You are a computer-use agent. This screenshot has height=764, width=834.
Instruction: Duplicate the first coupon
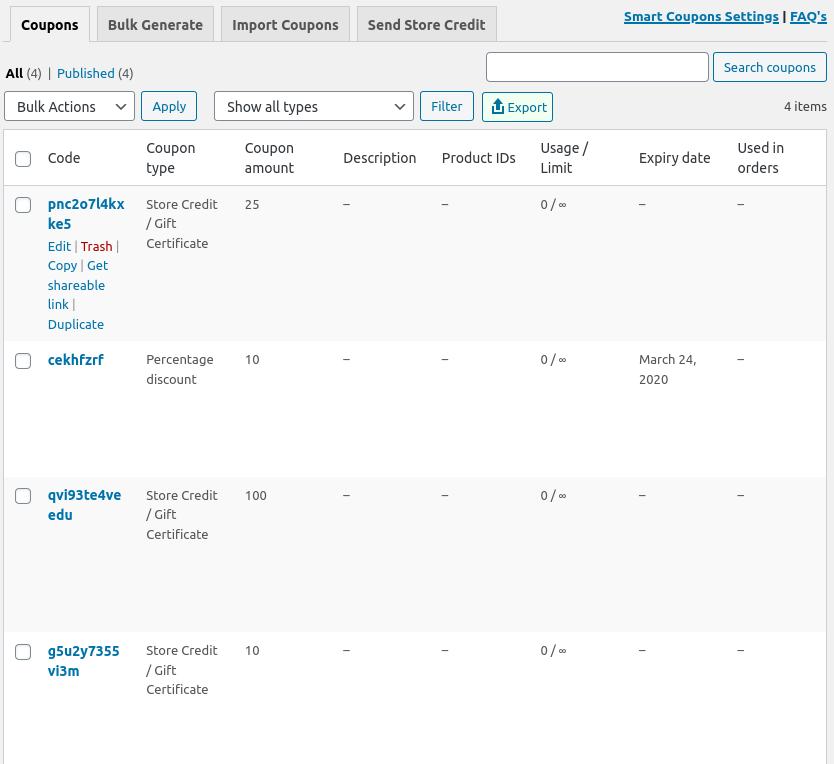[x=76, y=324]
